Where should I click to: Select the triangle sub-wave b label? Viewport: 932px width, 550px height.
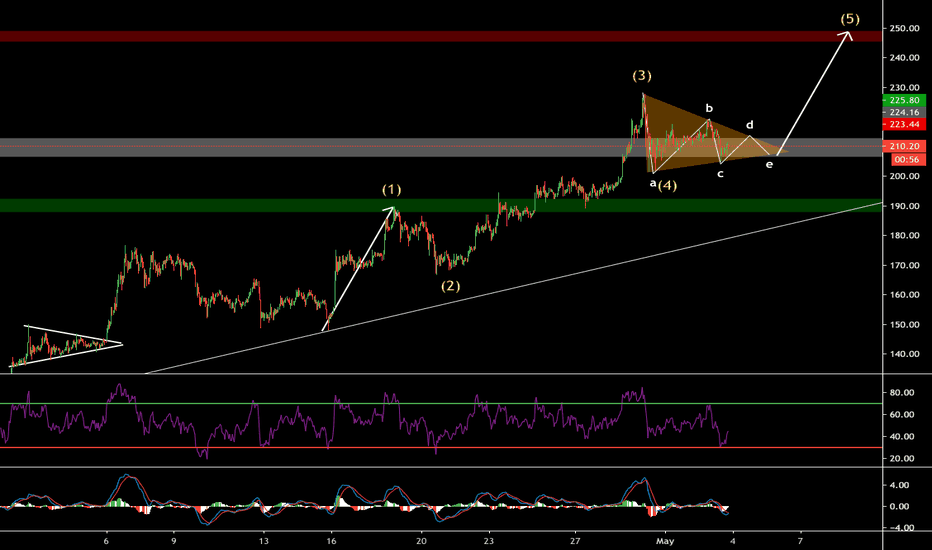point(709,108)
